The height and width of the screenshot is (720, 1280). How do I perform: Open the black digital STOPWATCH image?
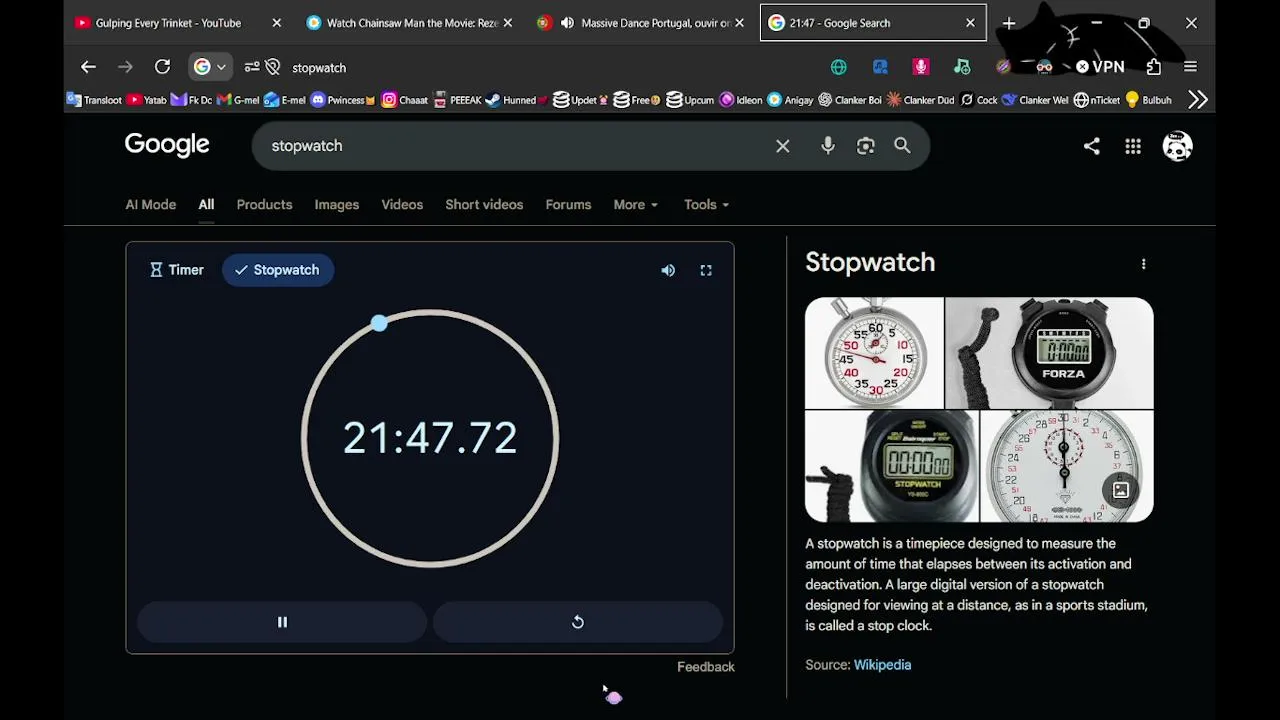(892, 466)
